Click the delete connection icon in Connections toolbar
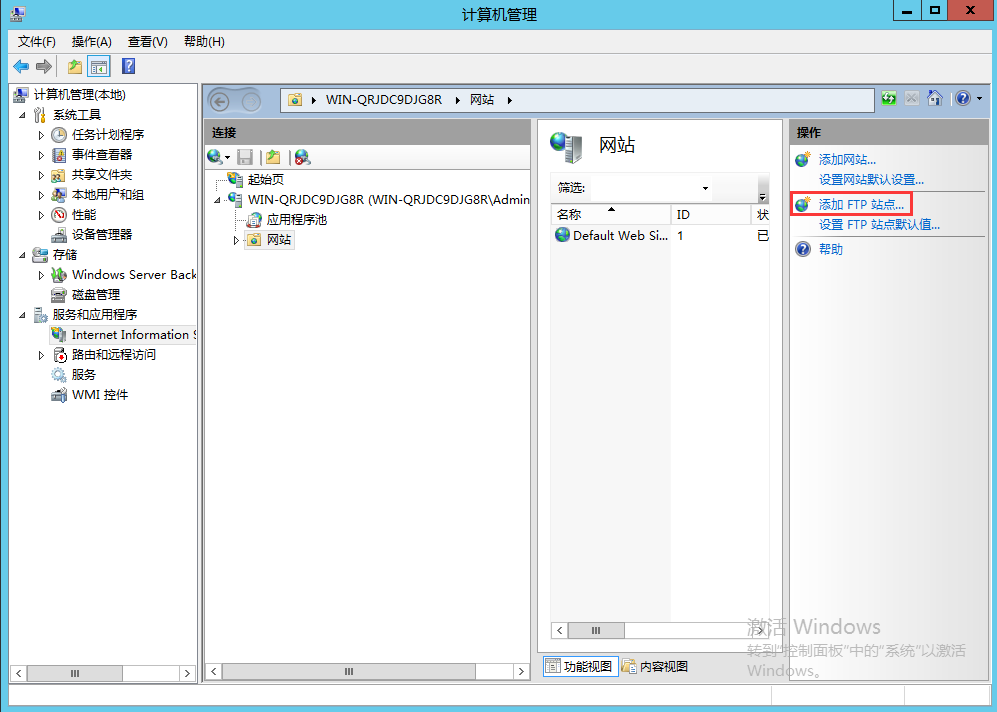997x712 pixels. [302, 157]
